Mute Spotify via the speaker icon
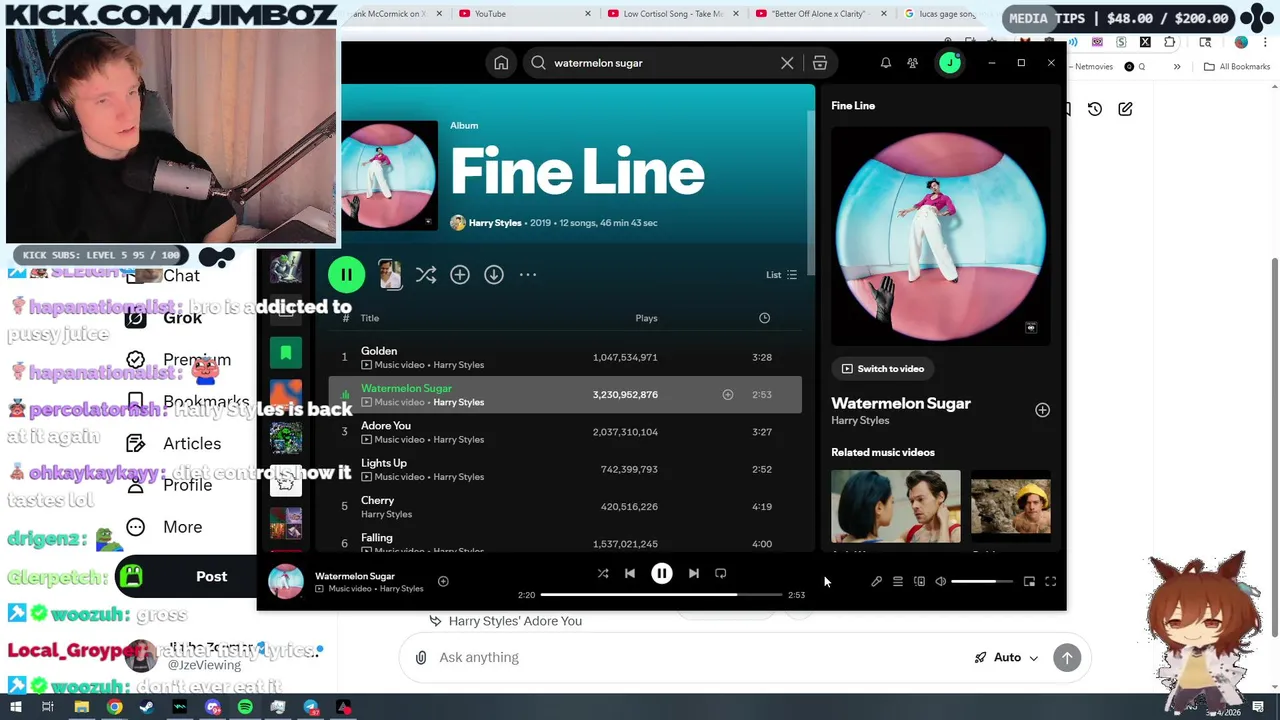This screenshot has width=1280, height=720. click(x=941, y=582)
